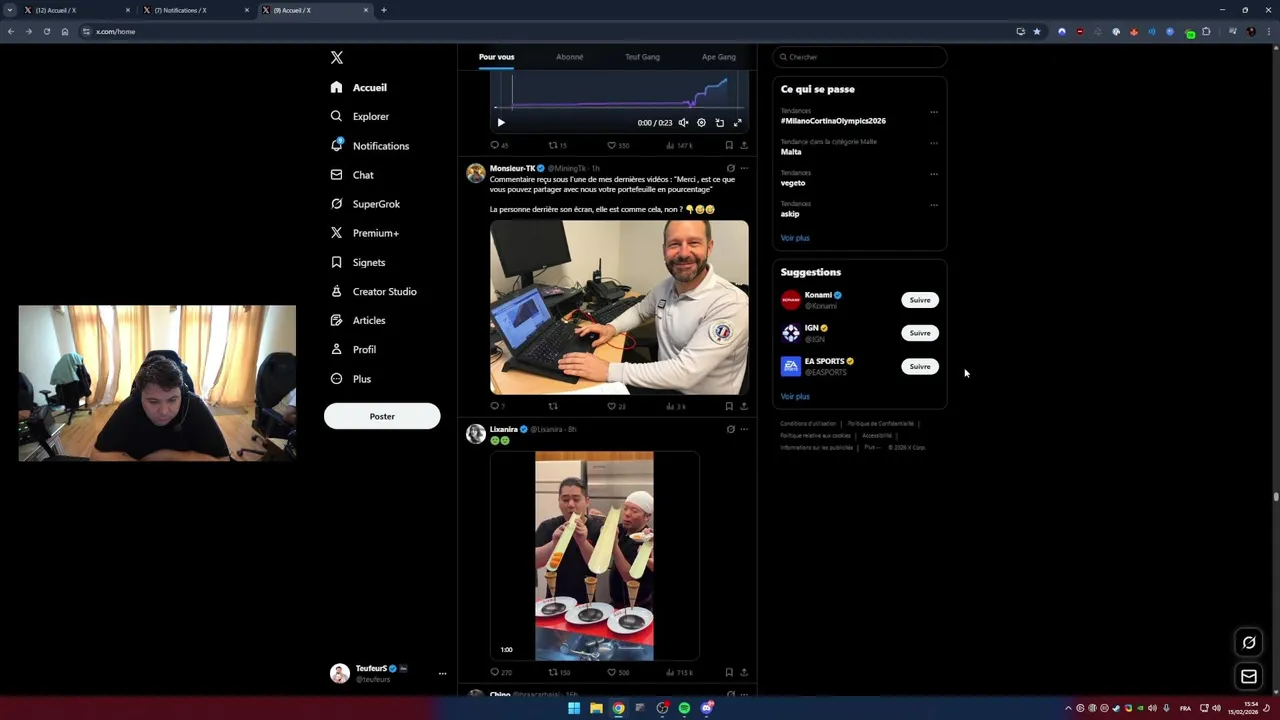Repost the Monsieur-TK post

coord(553,406)
